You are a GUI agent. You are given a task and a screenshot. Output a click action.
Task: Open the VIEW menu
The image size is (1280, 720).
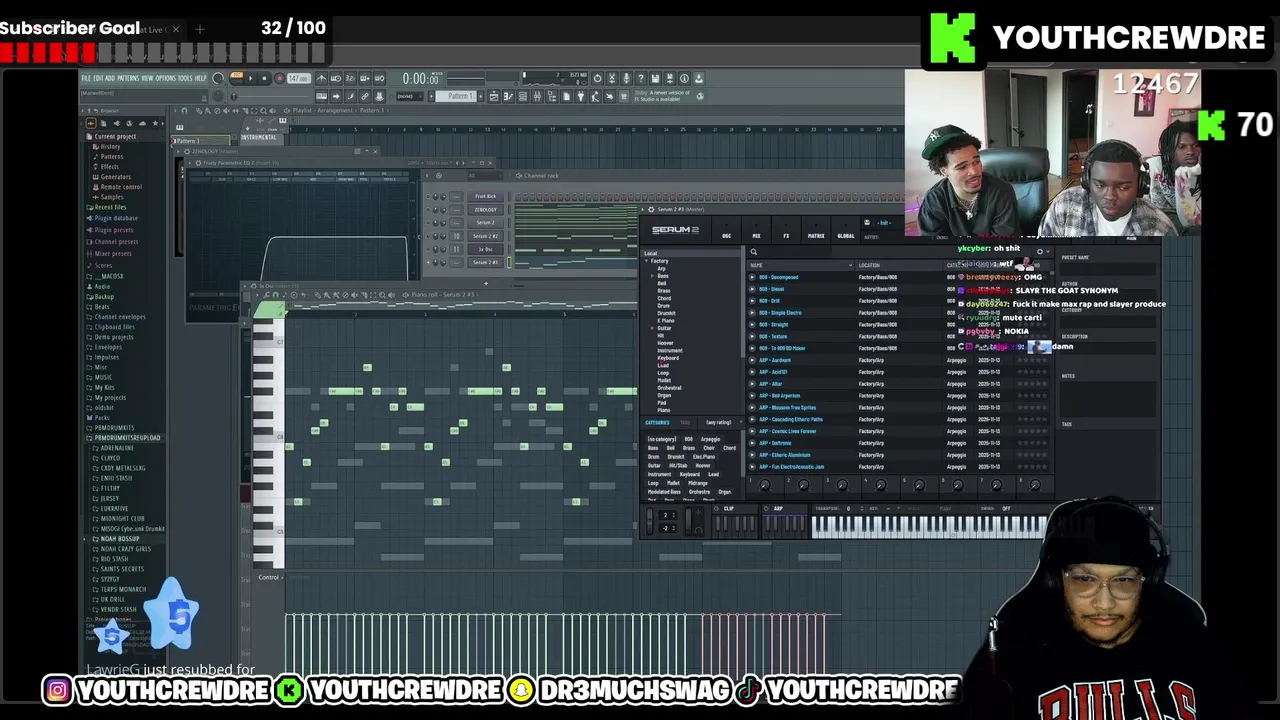[147, 78]
